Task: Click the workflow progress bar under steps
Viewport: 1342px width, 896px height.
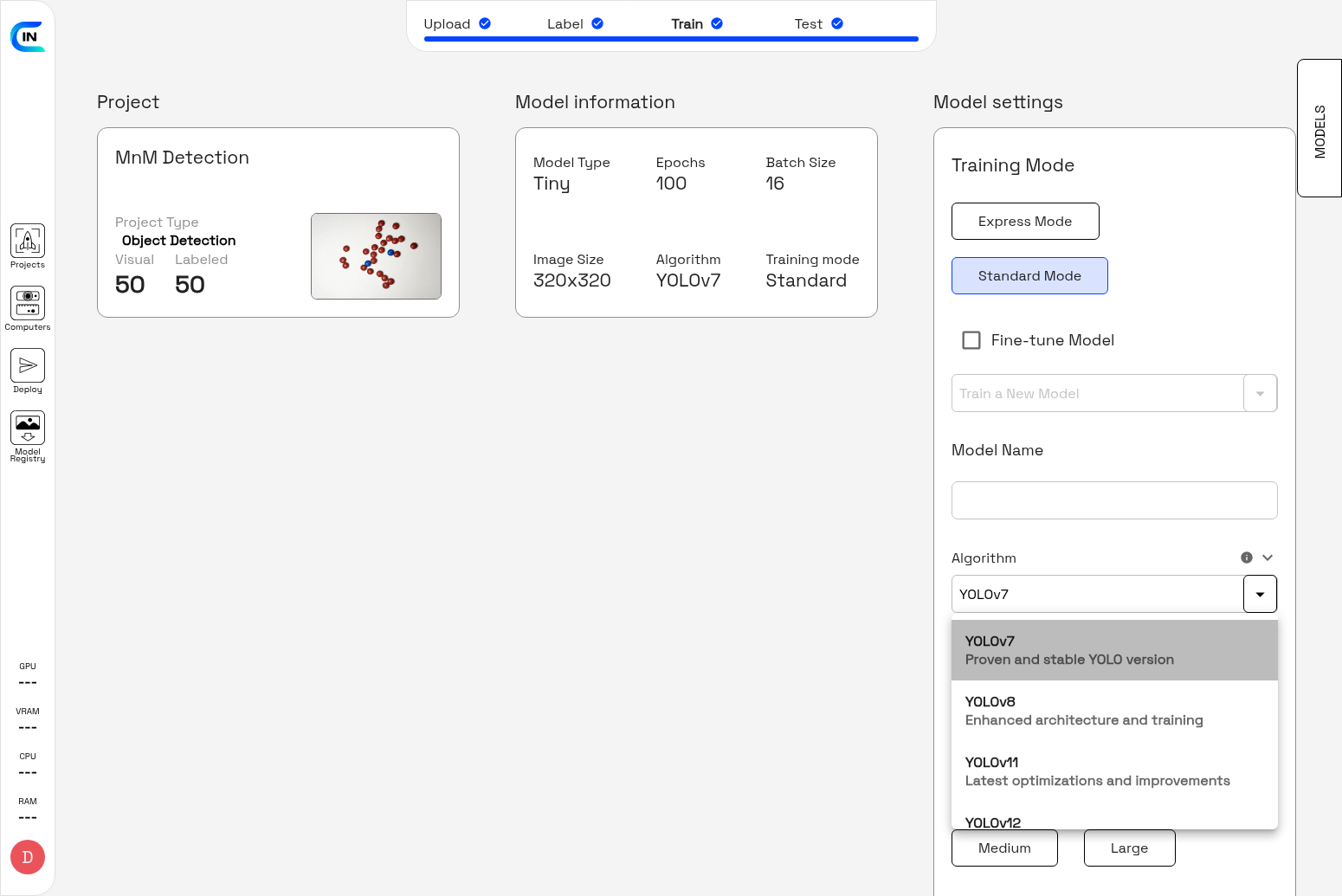Action: 669,38
